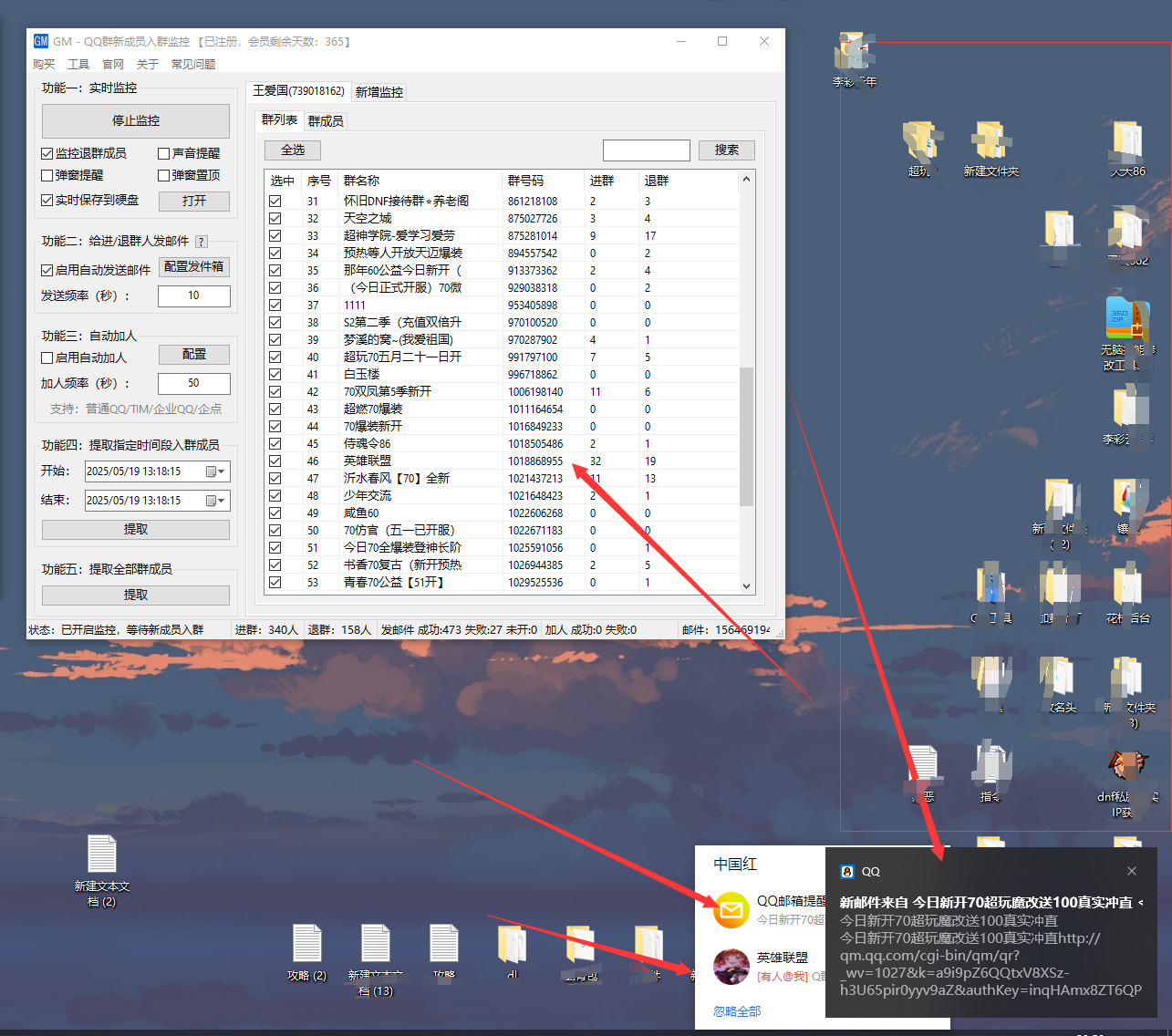Click the 群号码 column header
The image size is (1172, 1036).
(543, 181)
